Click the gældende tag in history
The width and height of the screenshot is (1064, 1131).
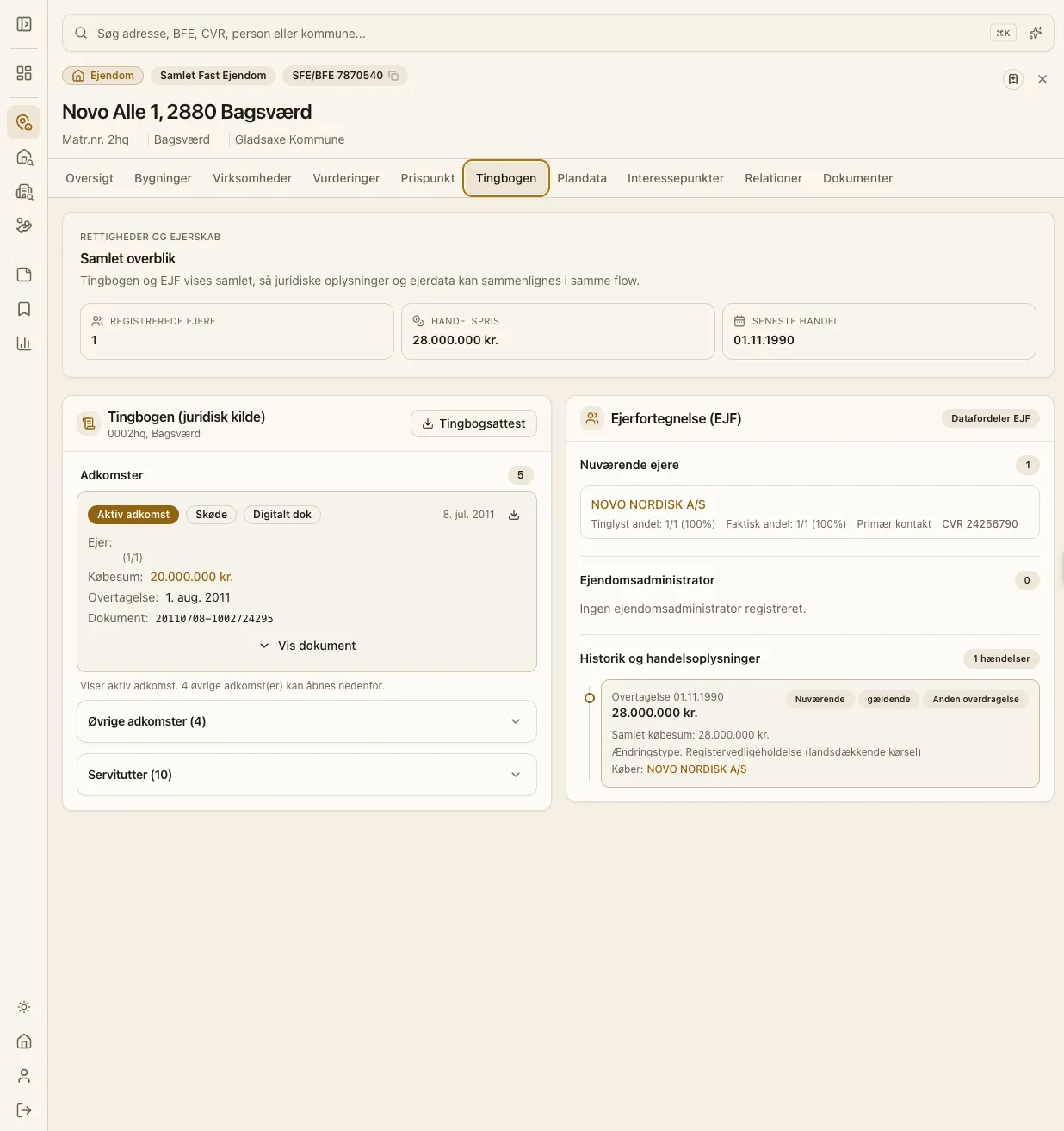pos(888,699)
